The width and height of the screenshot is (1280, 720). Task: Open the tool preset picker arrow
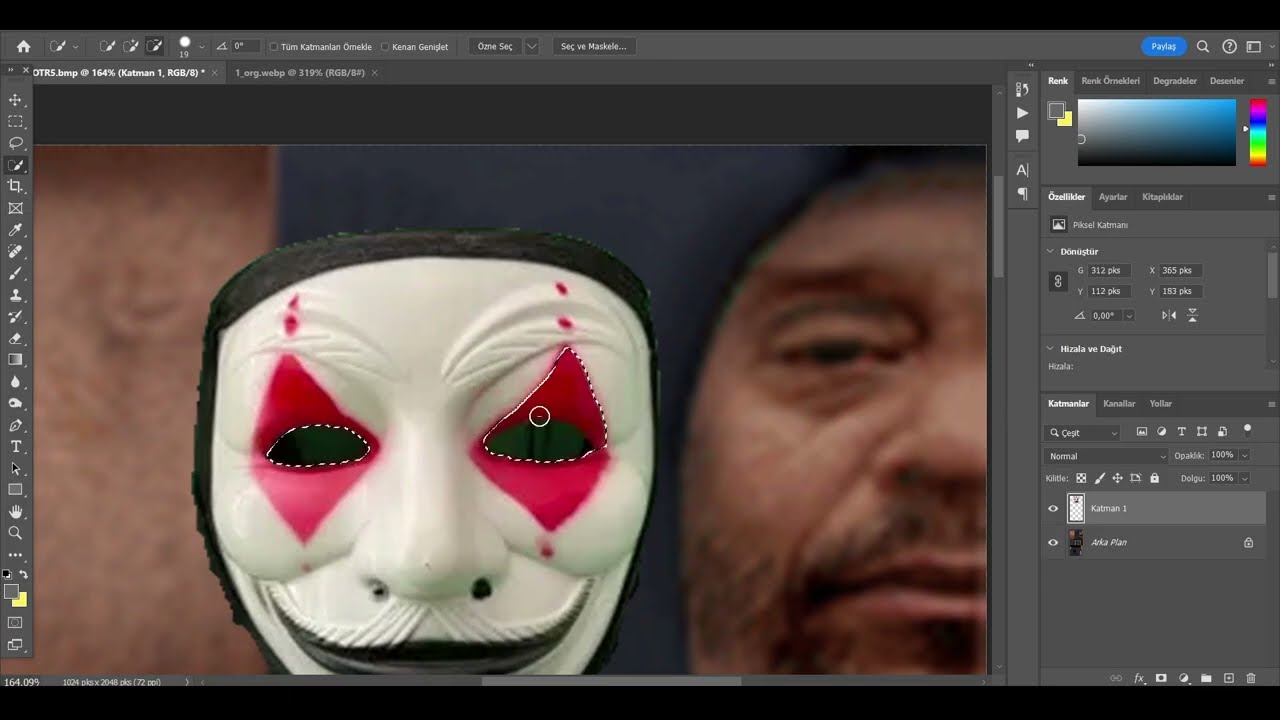click(75, 46)
